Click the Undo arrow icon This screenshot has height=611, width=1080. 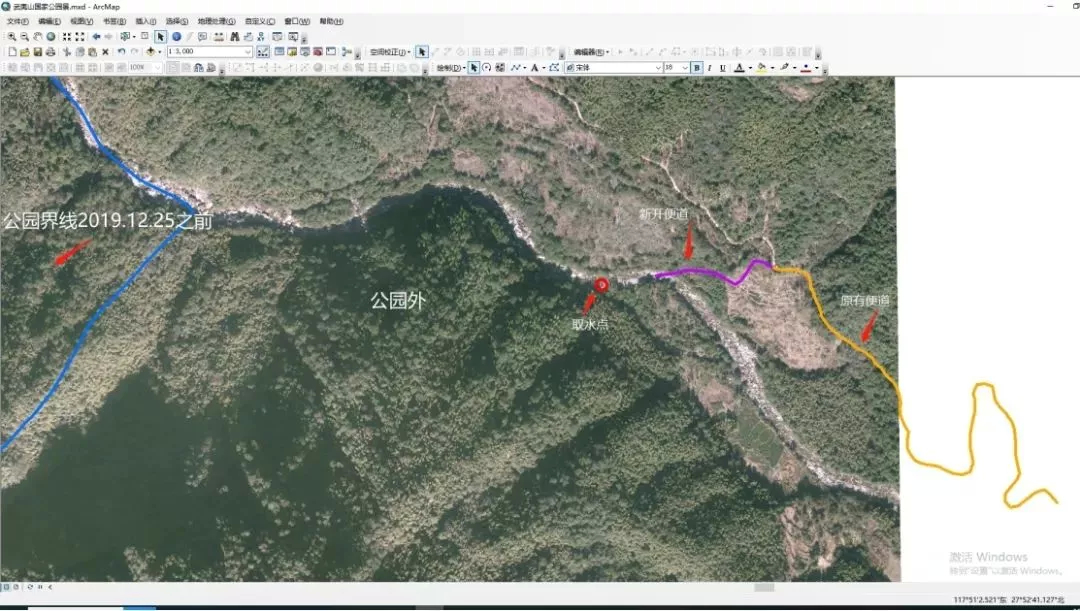click(x=121, y=52)
